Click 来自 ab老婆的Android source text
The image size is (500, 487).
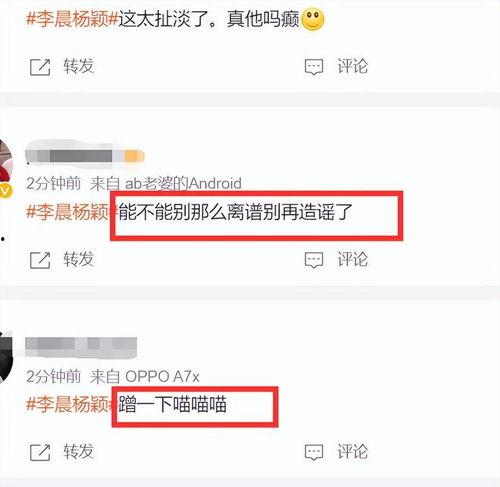[x=166, y=184]
